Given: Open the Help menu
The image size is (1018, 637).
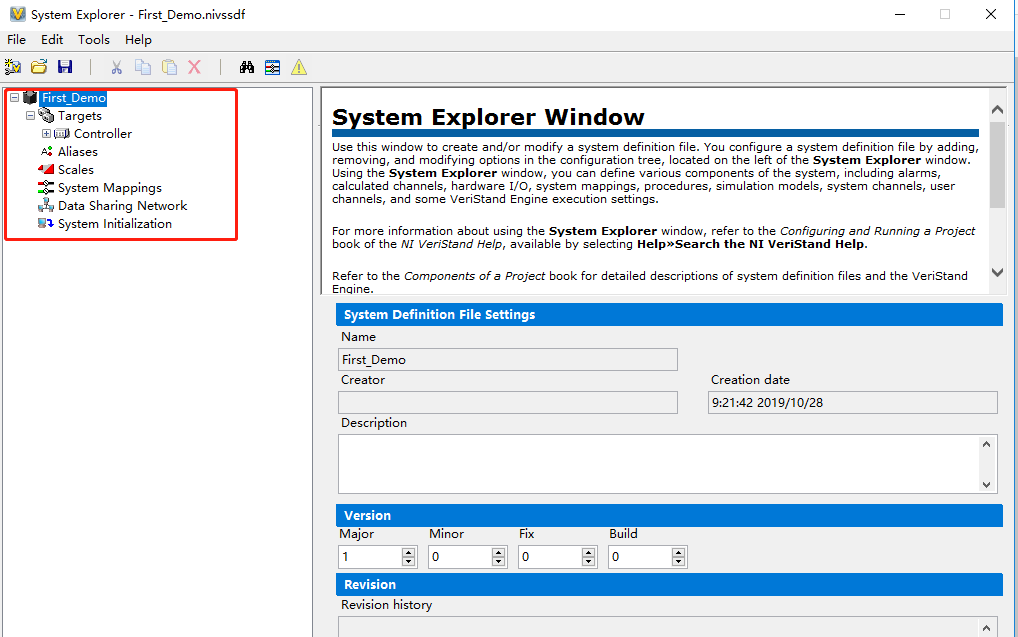Looking at the screenshot, I should pos(138,40).
